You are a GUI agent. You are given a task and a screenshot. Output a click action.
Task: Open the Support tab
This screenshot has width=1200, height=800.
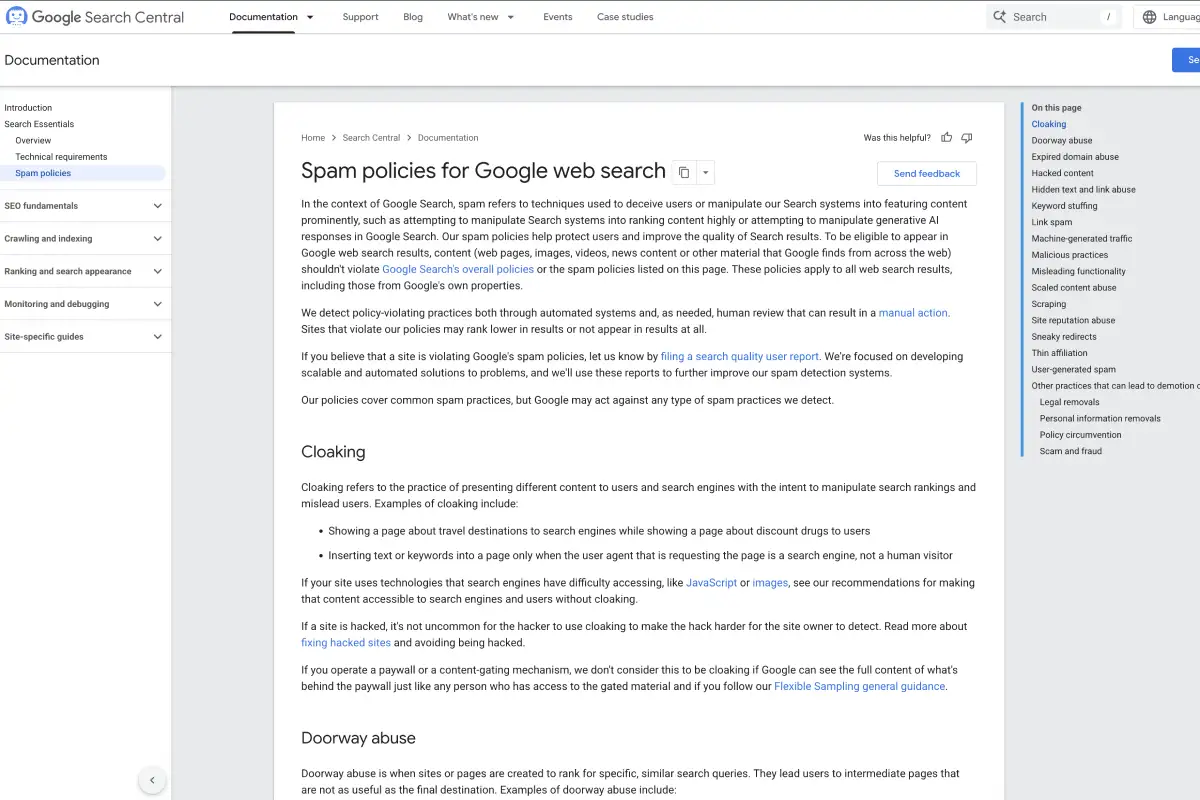[x=360, y=17]
